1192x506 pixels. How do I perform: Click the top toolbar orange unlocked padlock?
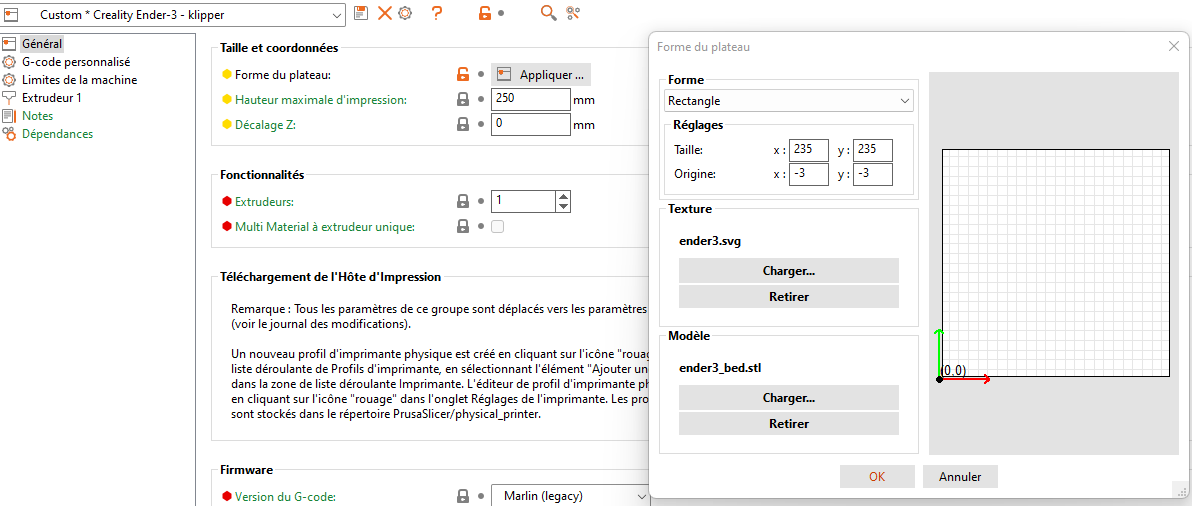[x=484, y=13]
